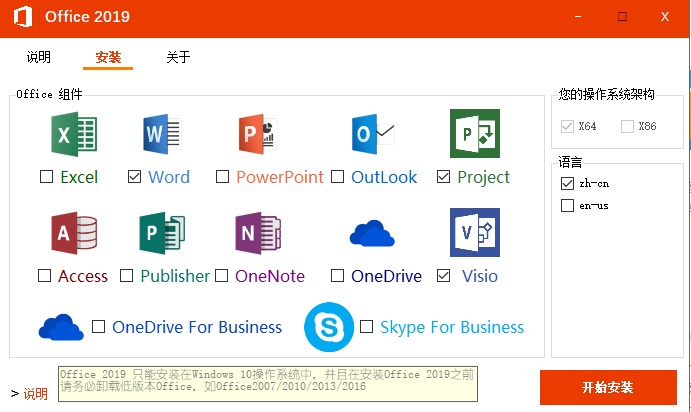Switch to the 说明 tab
This screenshot has height=412, width=691.
coord(38,57)
